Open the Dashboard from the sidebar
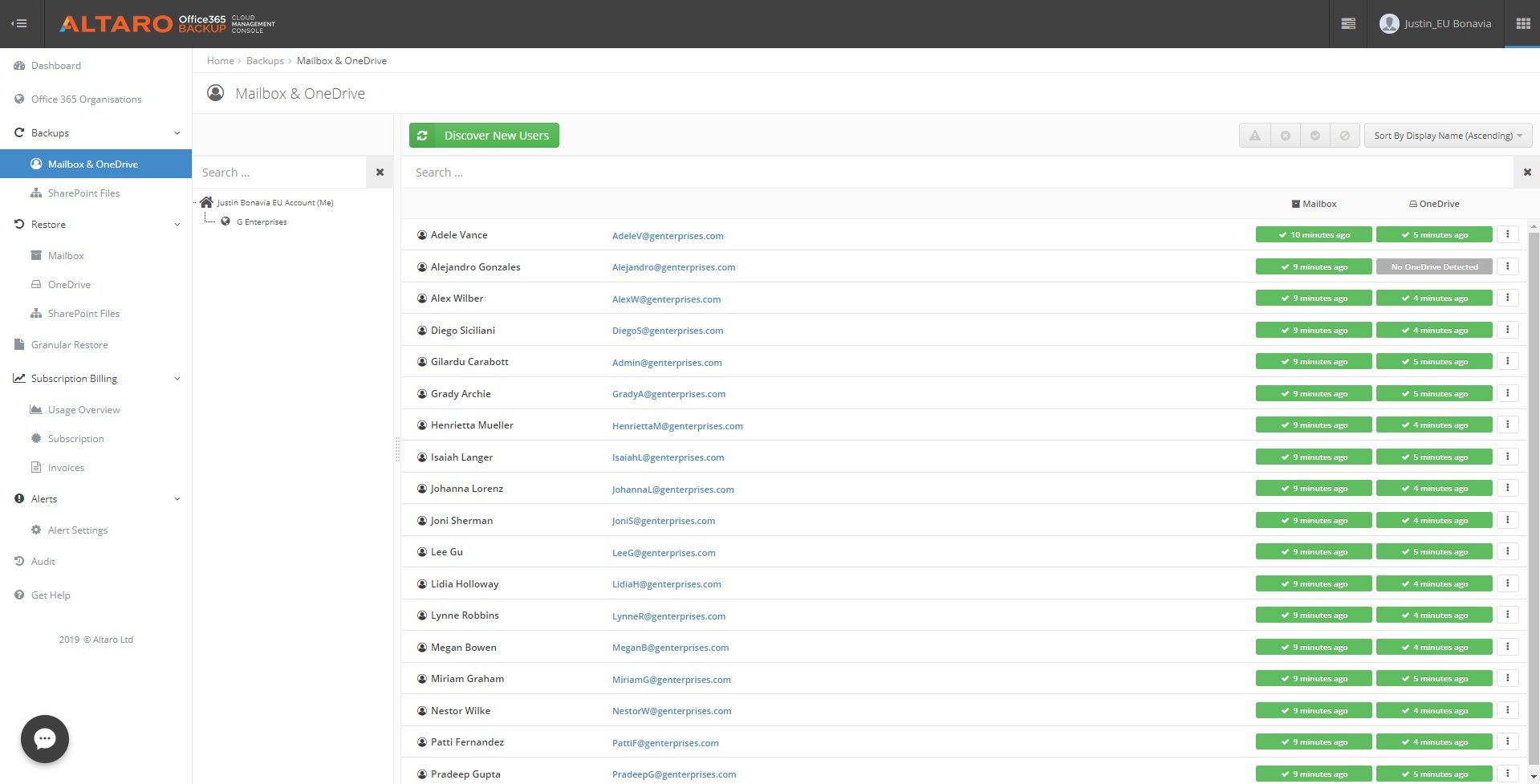Viewport: 1540px width, 784px height. point(56,65)
